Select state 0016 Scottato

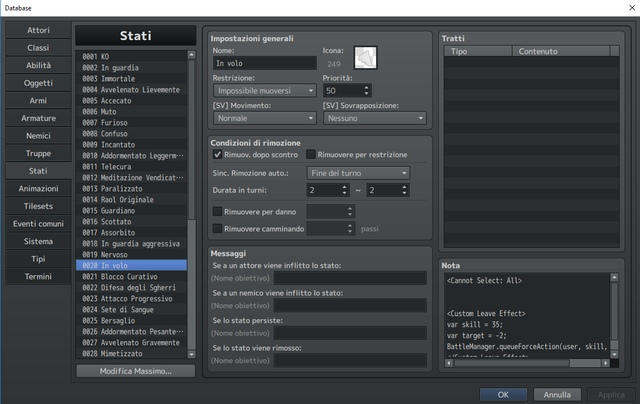131,222
